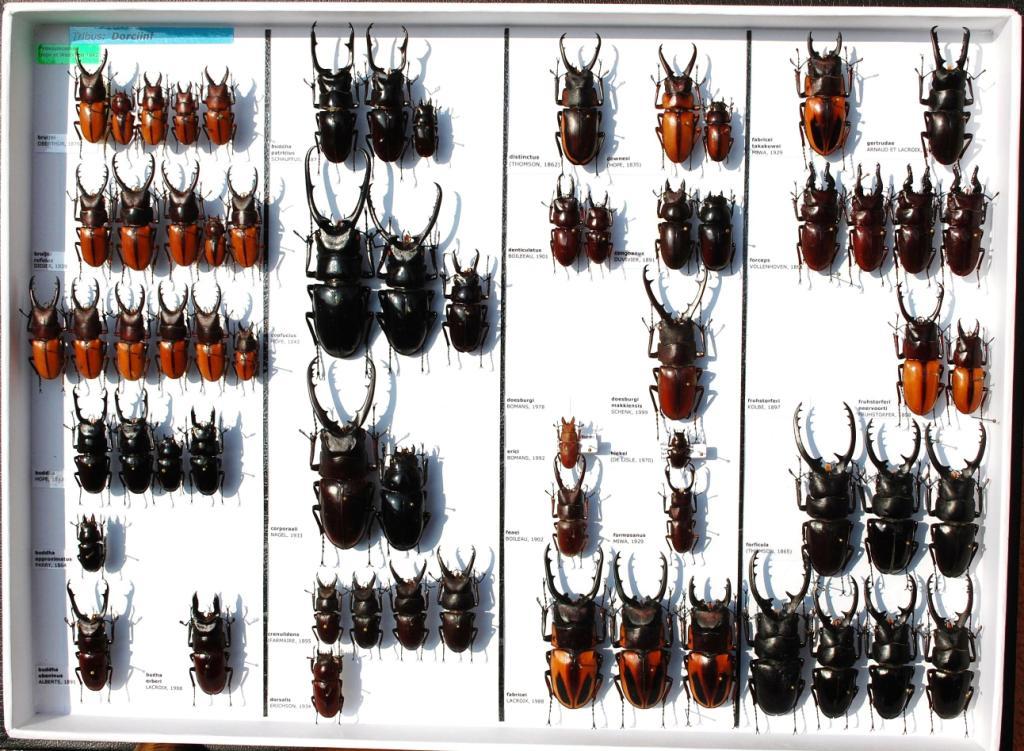Click the blue Tribus Dorciini header label
The image size is (1024, 751).
coord(151,35)
